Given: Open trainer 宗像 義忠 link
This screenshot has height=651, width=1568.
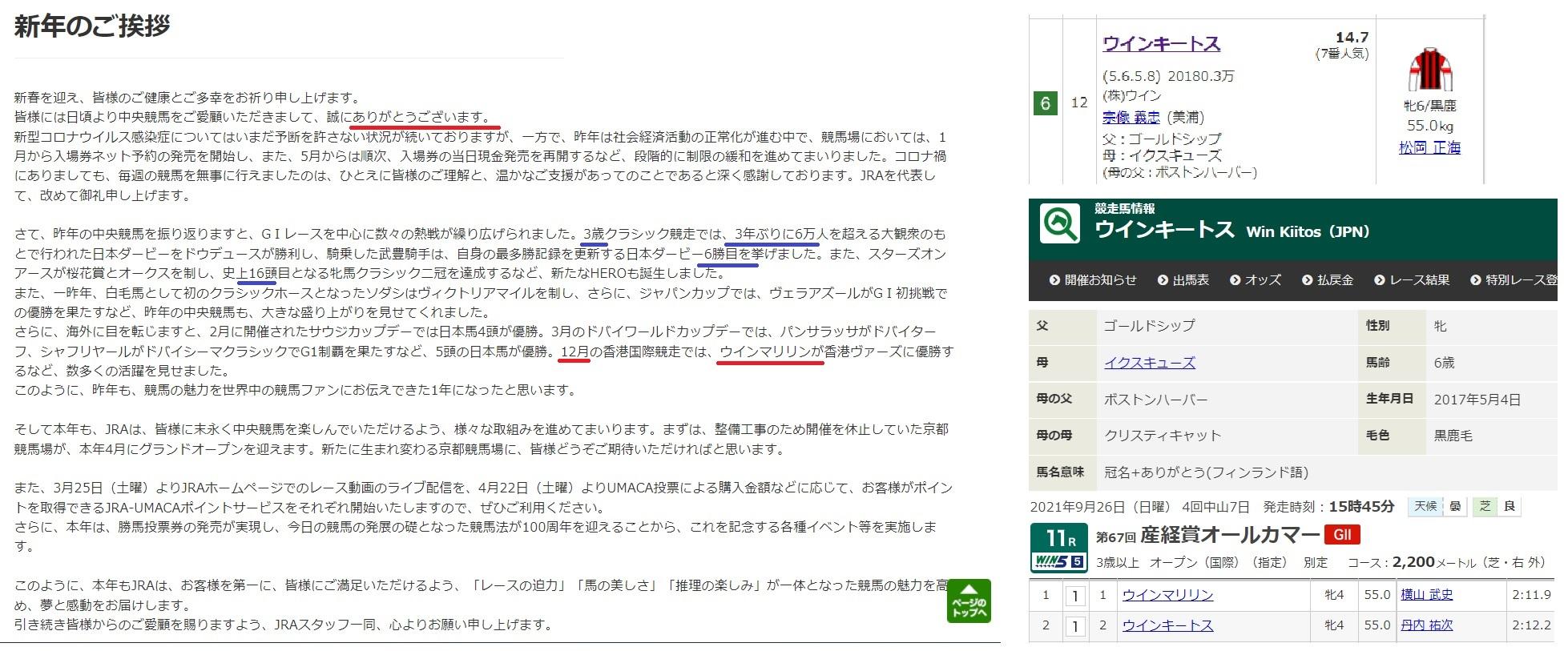Looking at the screenshot, I should (x=1131, y=118).
